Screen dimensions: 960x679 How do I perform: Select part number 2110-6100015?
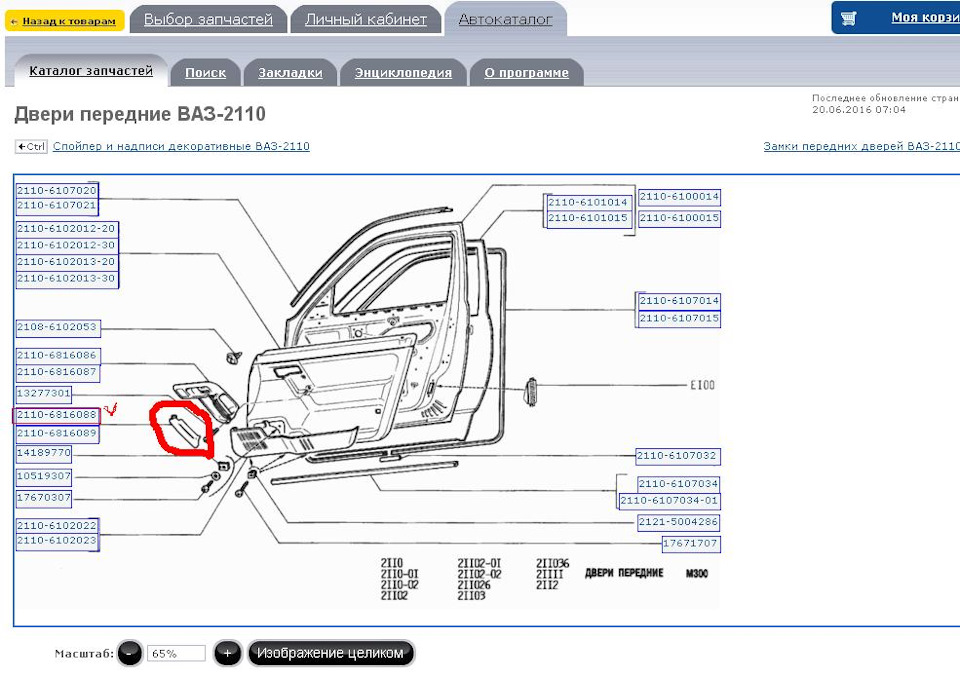679,218
